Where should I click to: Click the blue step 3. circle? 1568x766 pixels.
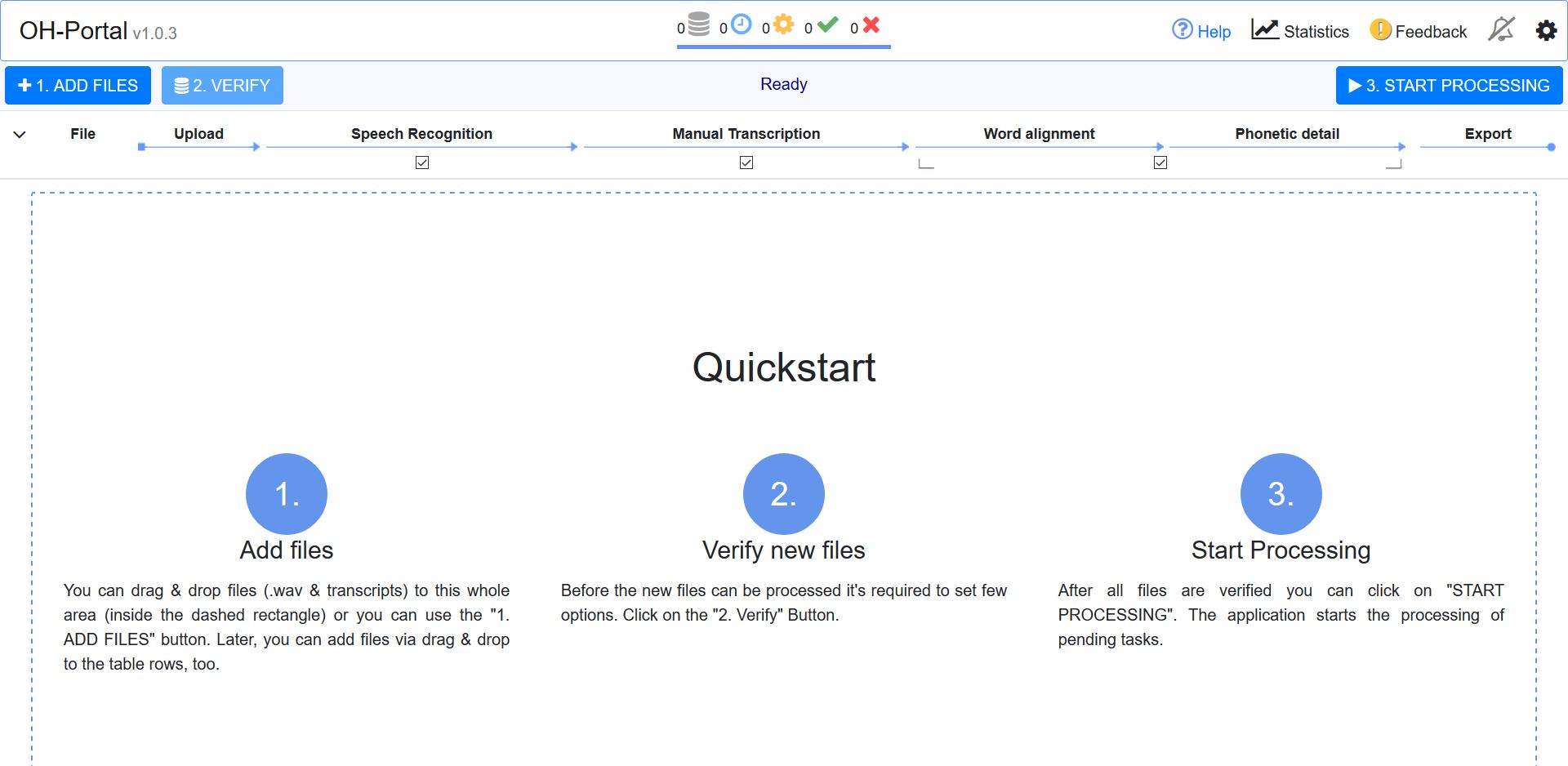click(x=1281, y=494)
